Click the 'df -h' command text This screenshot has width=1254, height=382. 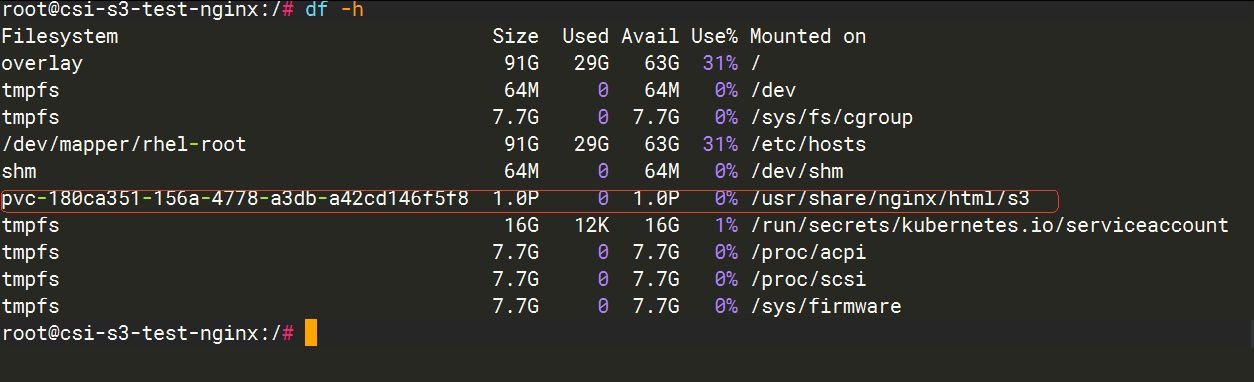click(x=335, y=9)
